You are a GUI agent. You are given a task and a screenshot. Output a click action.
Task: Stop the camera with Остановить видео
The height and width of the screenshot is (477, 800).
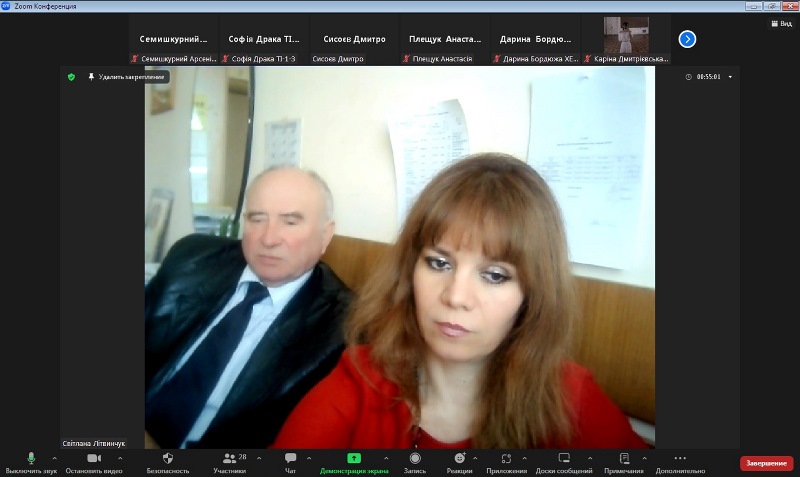pos(94,463)
